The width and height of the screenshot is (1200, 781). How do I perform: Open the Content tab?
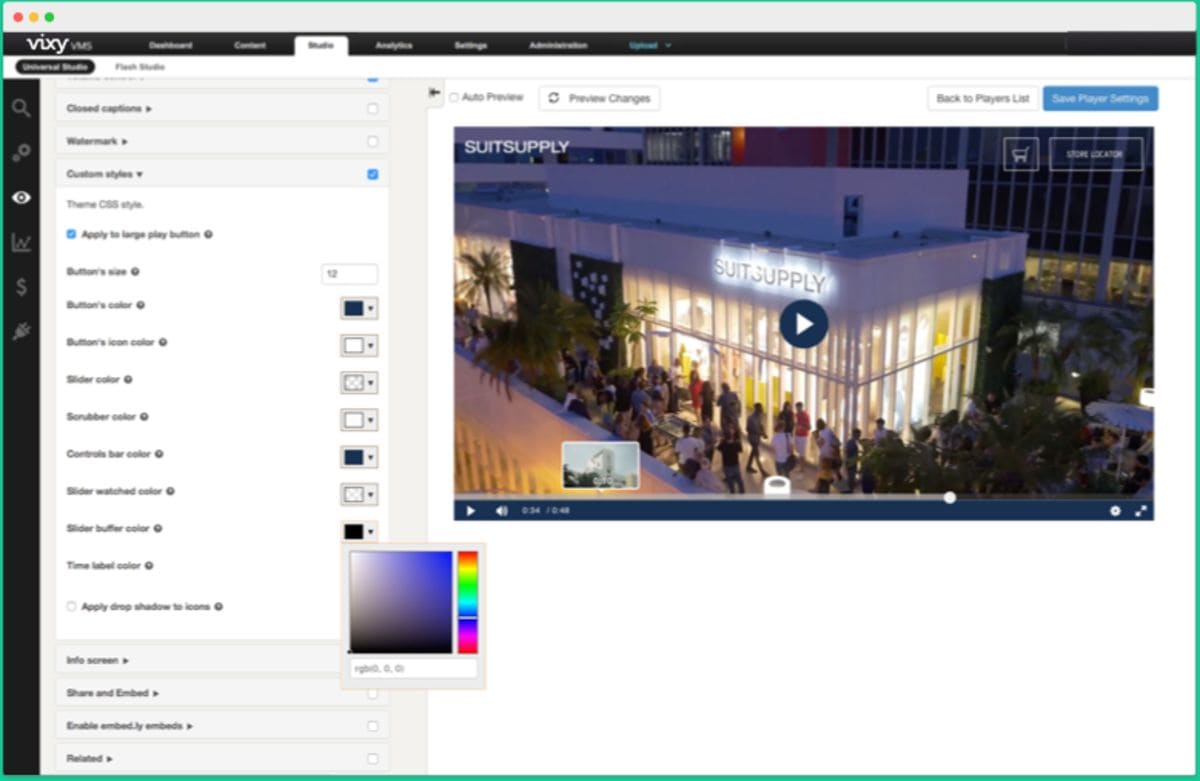click(250, 45)
